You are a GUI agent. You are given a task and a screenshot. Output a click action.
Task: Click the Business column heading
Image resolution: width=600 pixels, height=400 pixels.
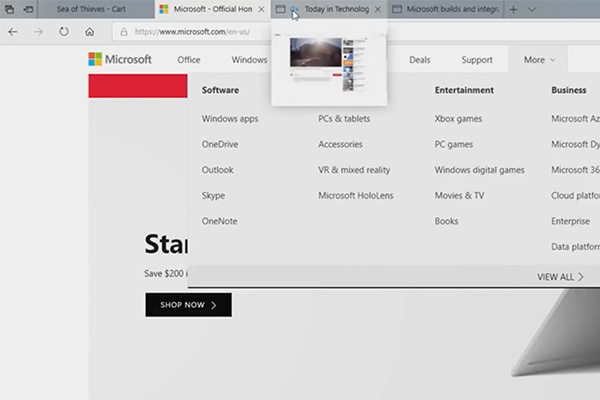click(x=569, y=90)
